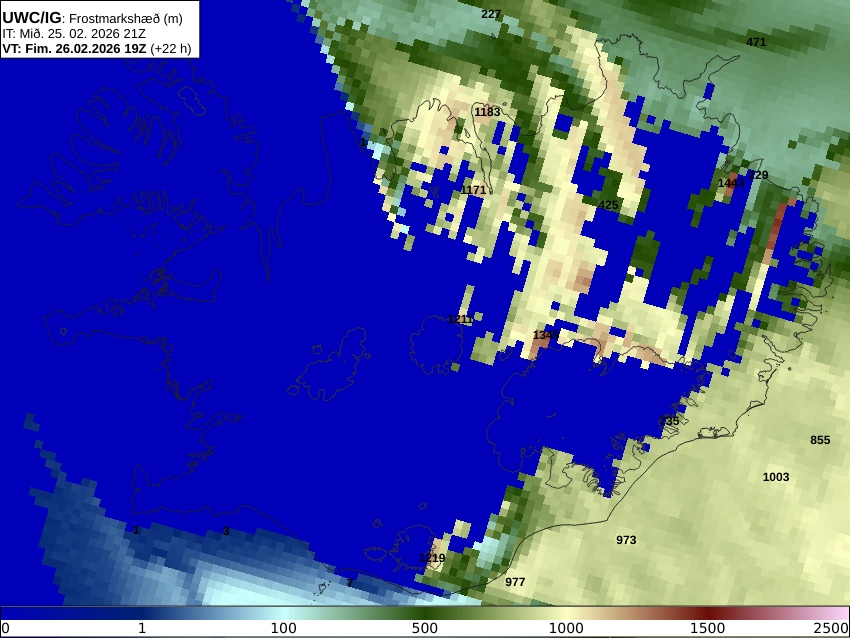Pick the dark red color above the 1500 label
Screen dimensions: 850x638
pos(708,613)
